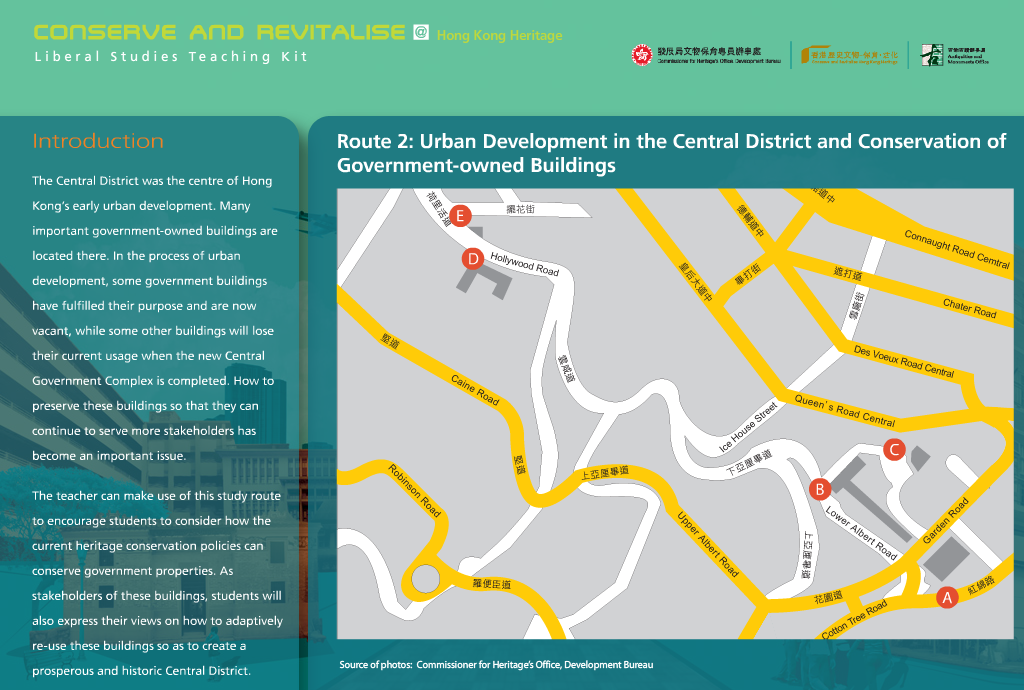This screenshot has height=690, width=1024.
Task: Click red marker C on the map
Action: coord(894,450)
